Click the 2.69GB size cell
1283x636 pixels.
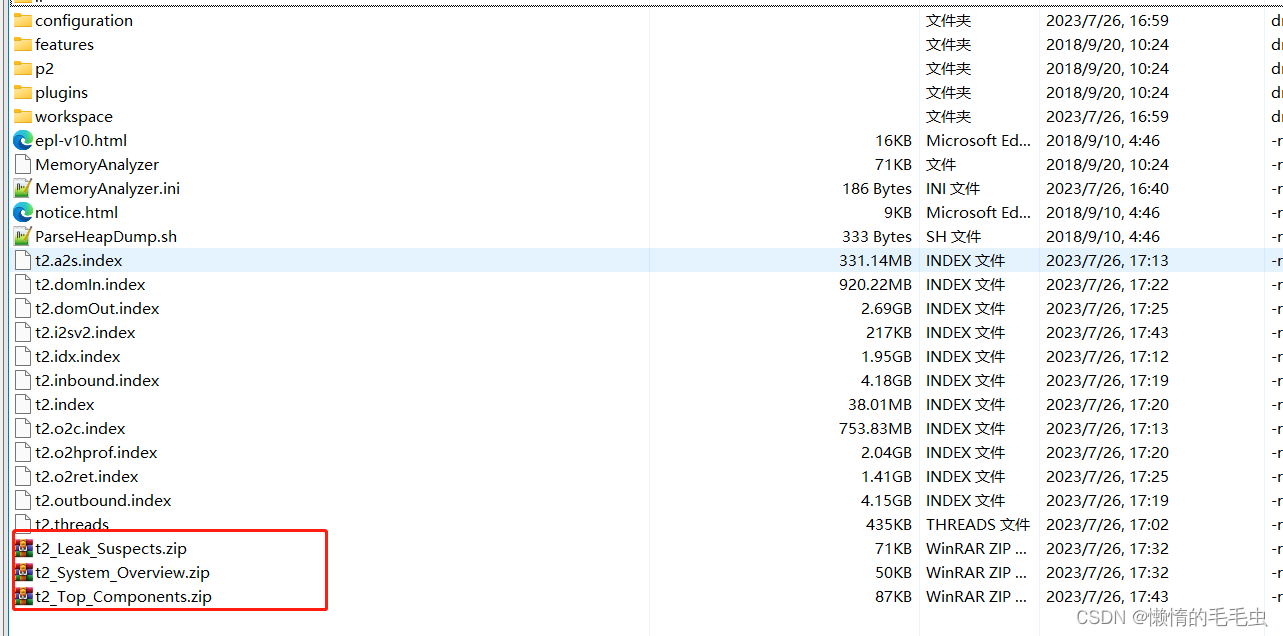click(886, 308)
